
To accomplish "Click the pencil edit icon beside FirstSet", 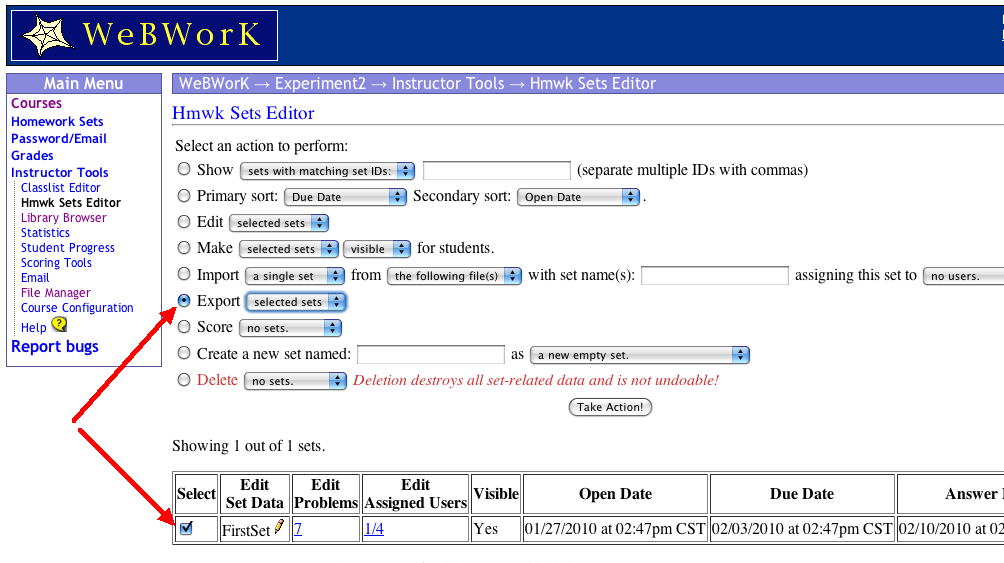I will click(x=279, y=526).
